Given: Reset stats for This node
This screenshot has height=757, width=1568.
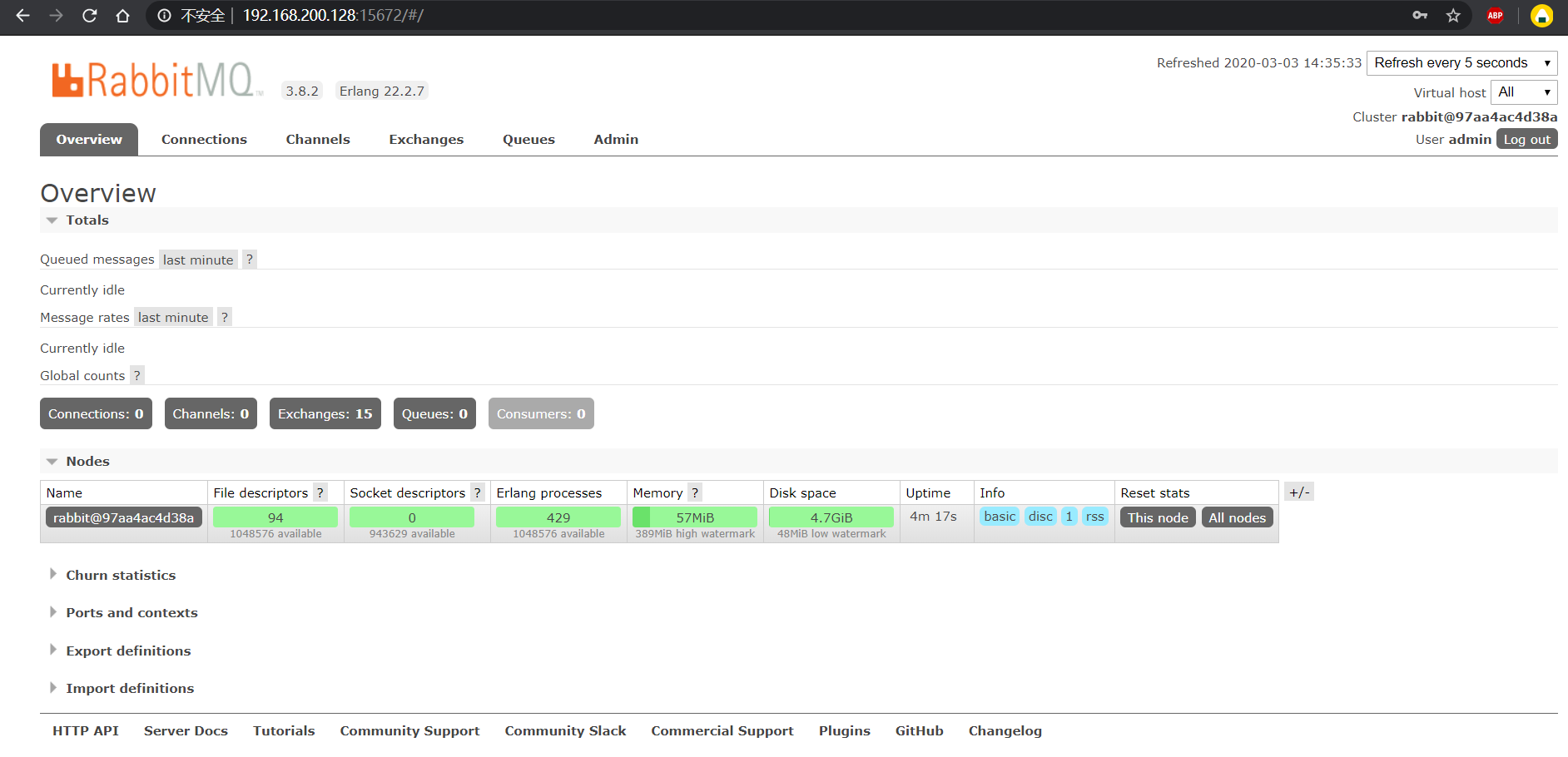Looking at the screenshot, I should click(x=1158, y=518).
